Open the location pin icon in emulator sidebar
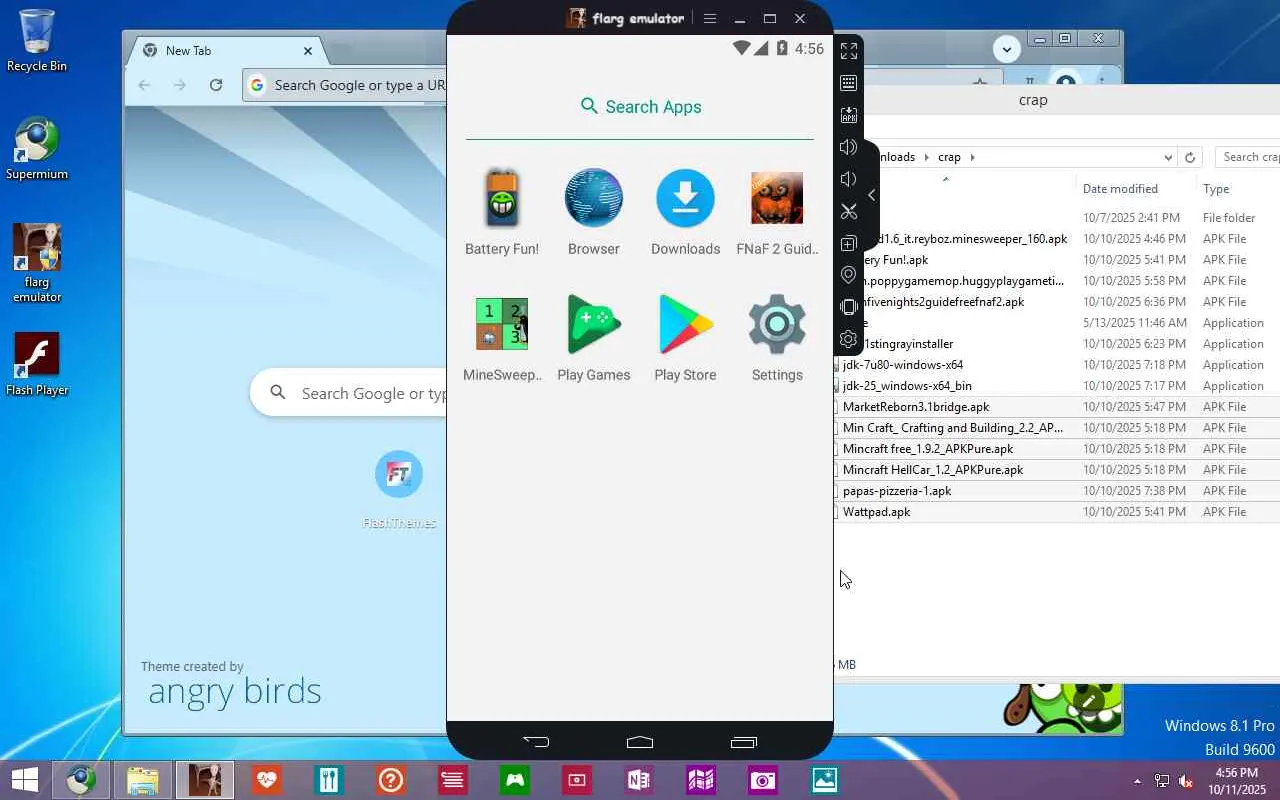Screen dimensions: 1280x800 (x=849, y=275)
